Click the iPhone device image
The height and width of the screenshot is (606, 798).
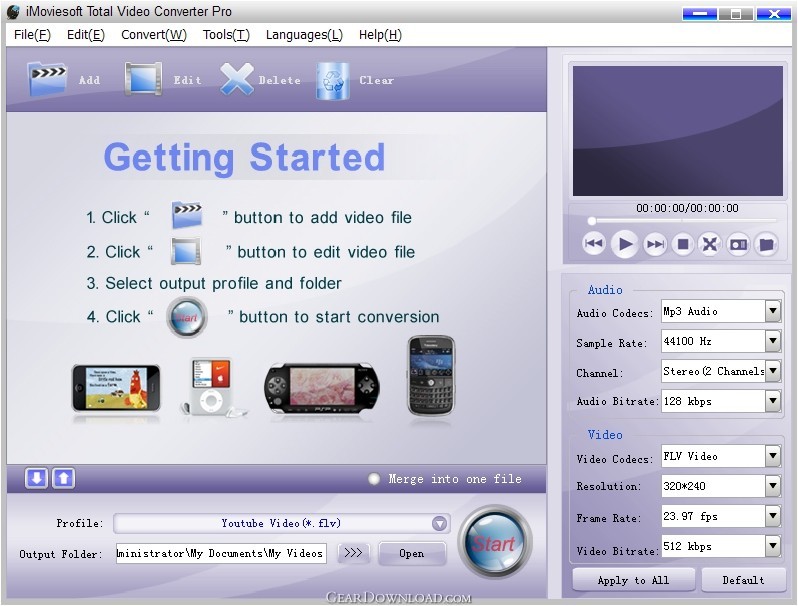(x=116, y=388)
